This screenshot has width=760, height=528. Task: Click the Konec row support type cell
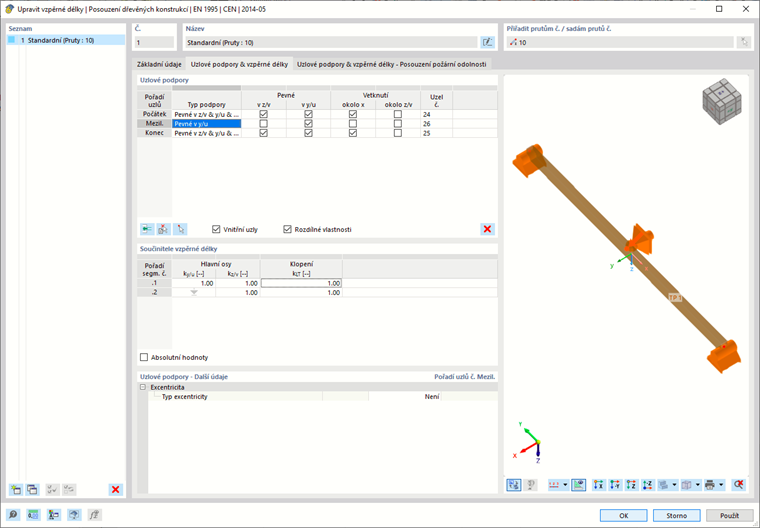click(207, 133)
